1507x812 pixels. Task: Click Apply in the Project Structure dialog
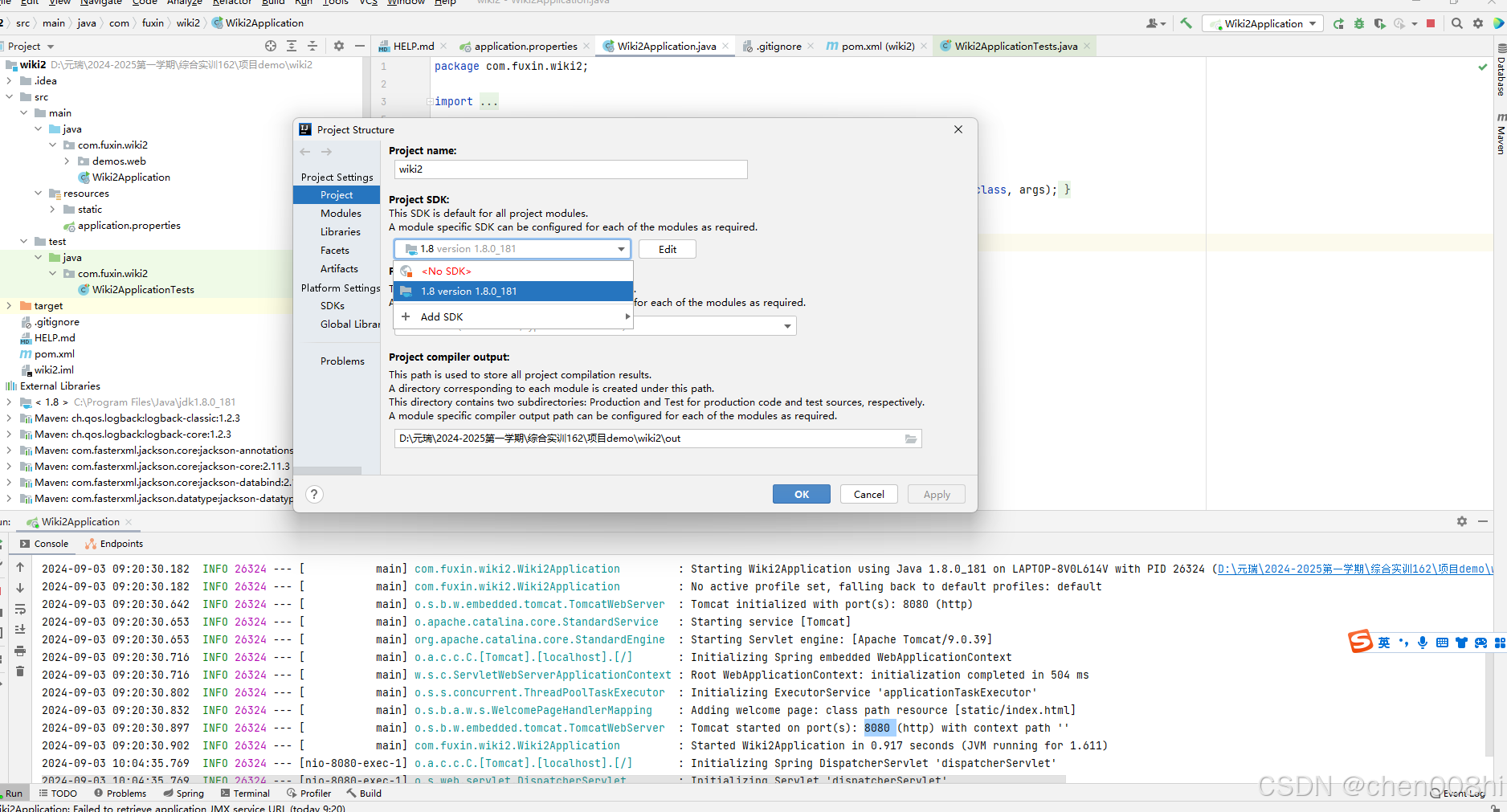click(936, 494)
